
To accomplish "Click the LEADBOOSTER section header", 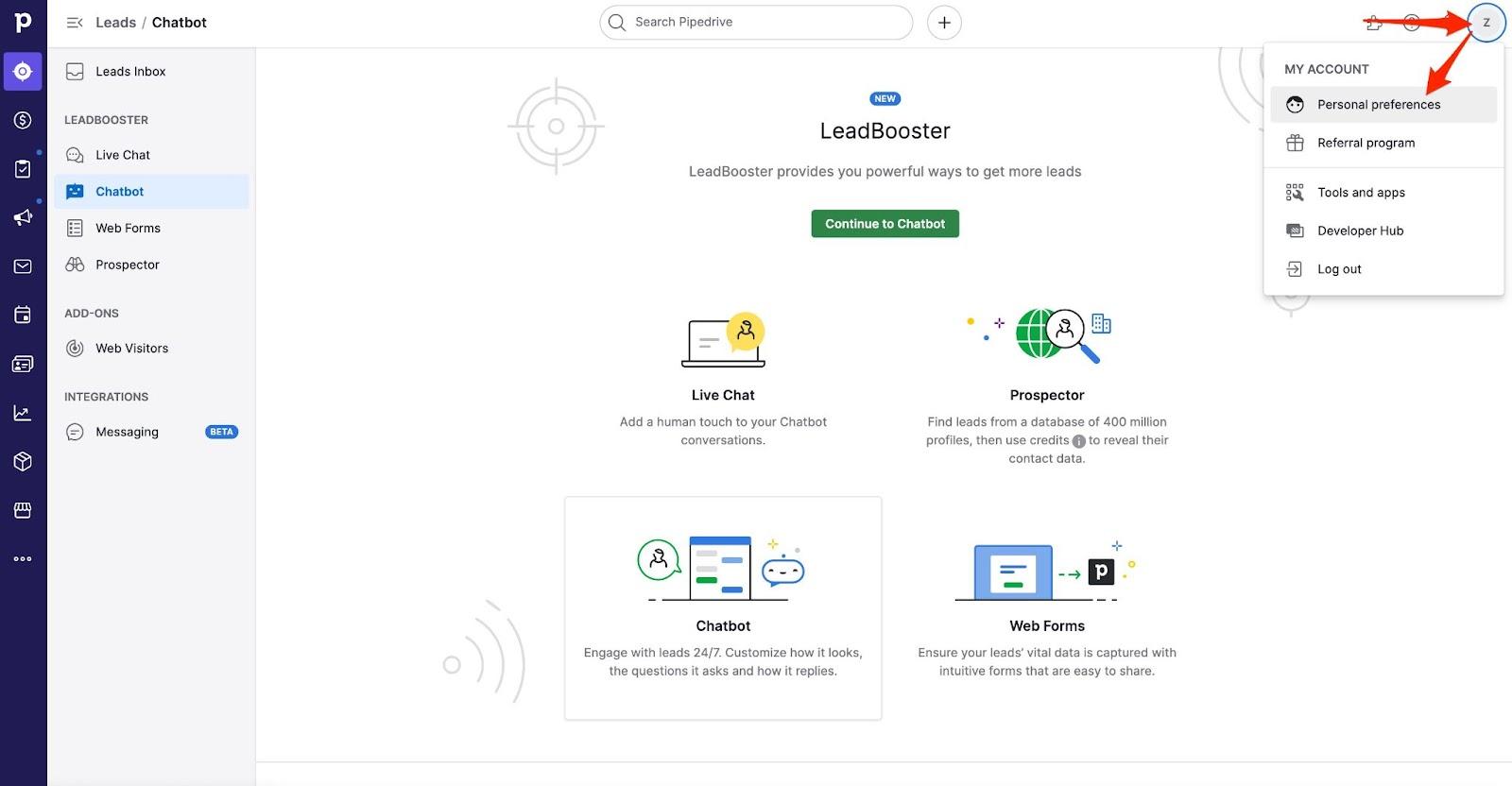I will 106,121.
